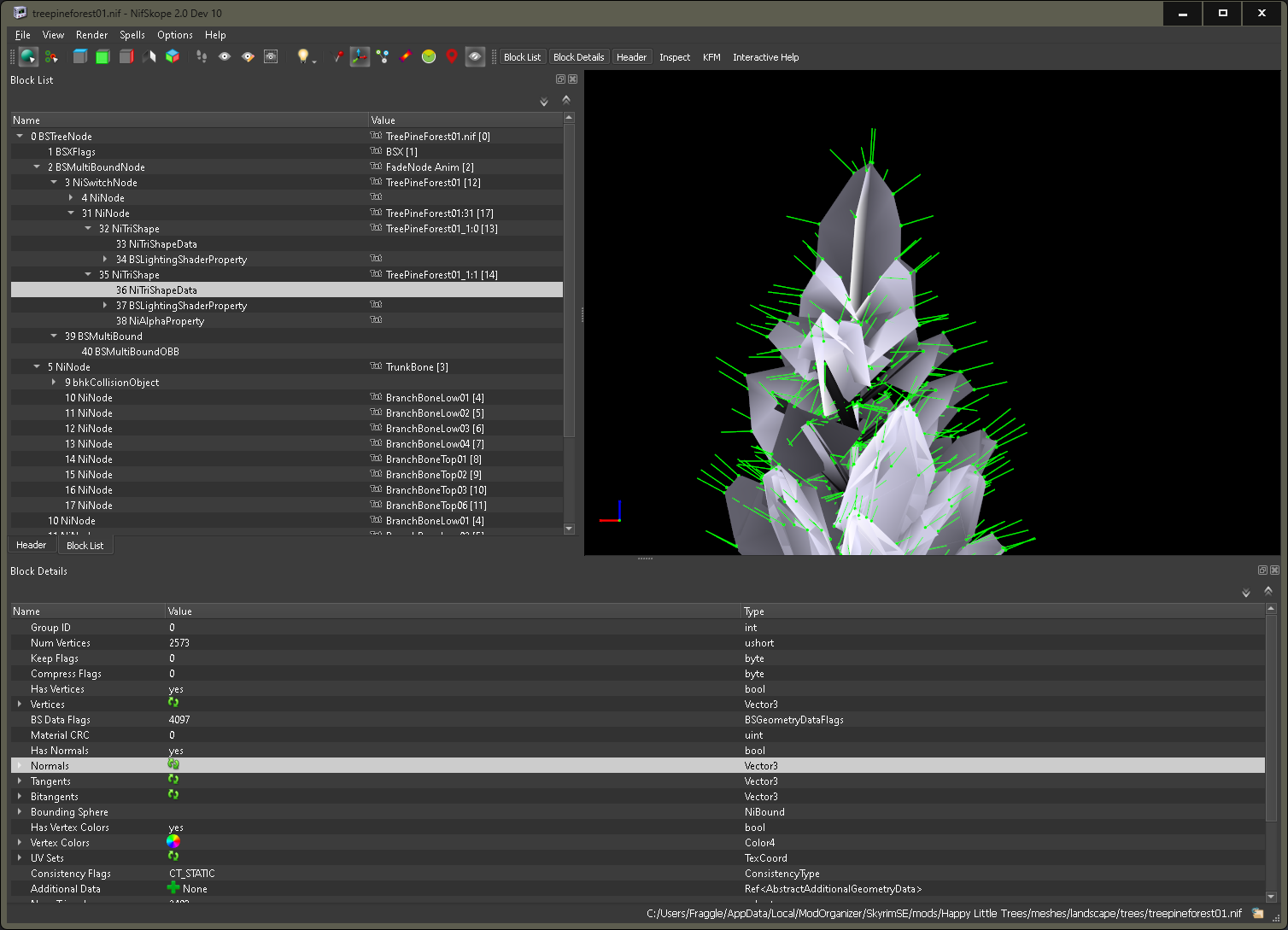The image size is (1288, 930).
Task: Switch to the Header tab below block list
Action: coord(32,545)
